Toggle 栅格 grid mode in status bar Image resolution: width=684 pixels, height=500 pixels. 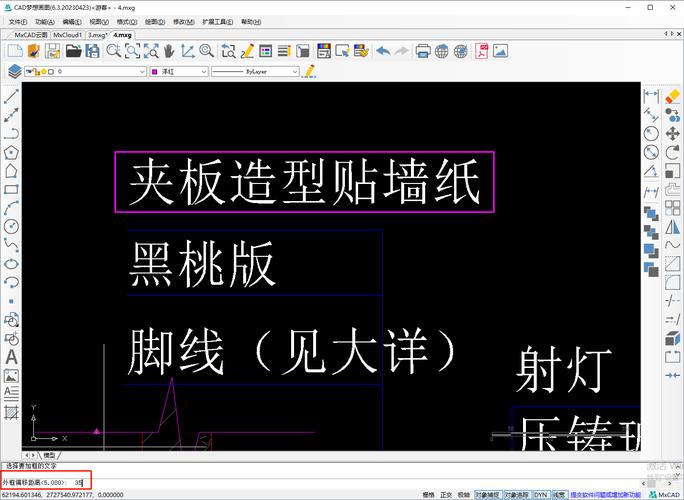428,494
